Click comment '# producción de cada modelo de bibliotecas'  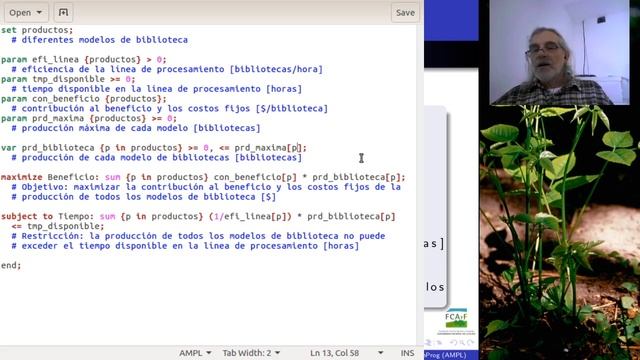[157, 158]
